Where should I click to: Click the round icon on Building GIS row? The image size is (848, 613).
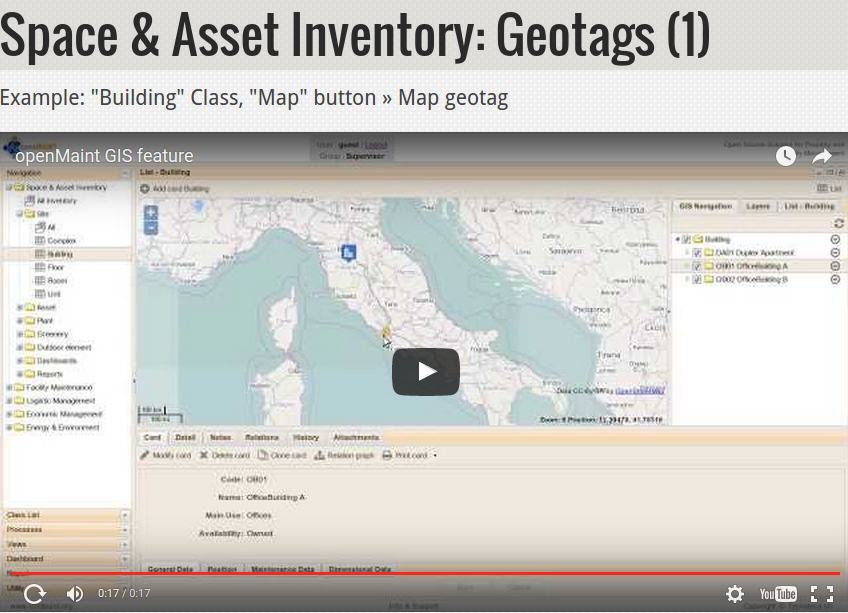[x=835, y=239]
